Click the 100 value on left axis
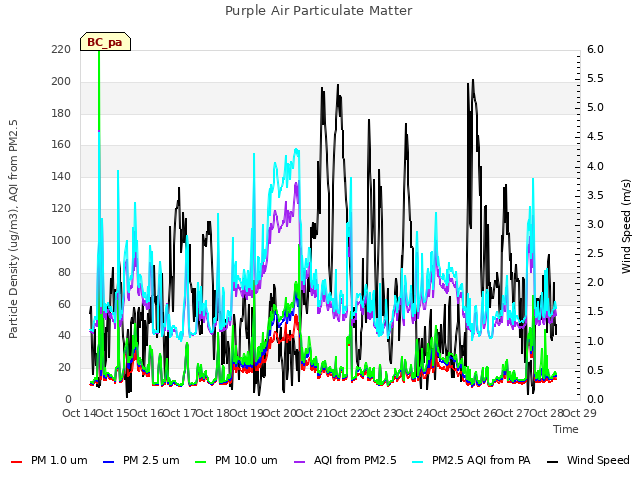Screen dimensions: 640x480 (61, 240)
